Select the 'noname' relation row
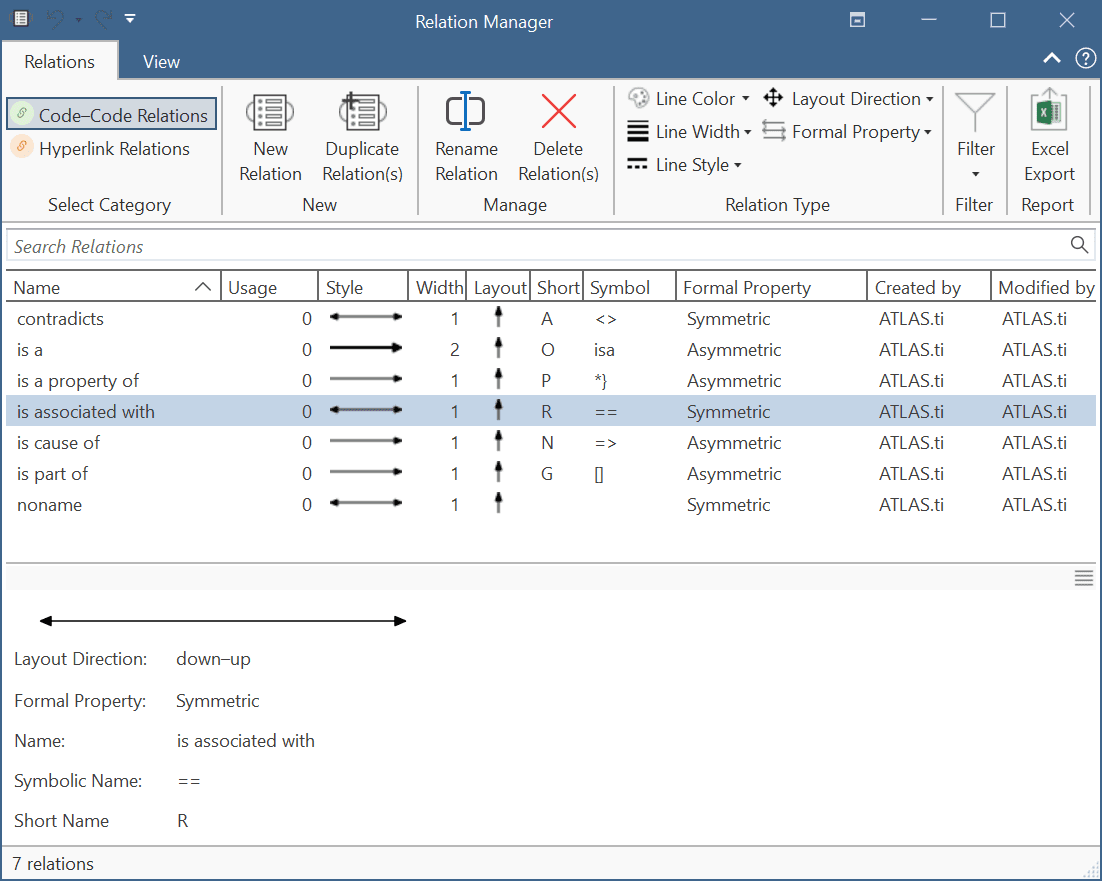Viewport: 1102px width, 881px height. 551,504
